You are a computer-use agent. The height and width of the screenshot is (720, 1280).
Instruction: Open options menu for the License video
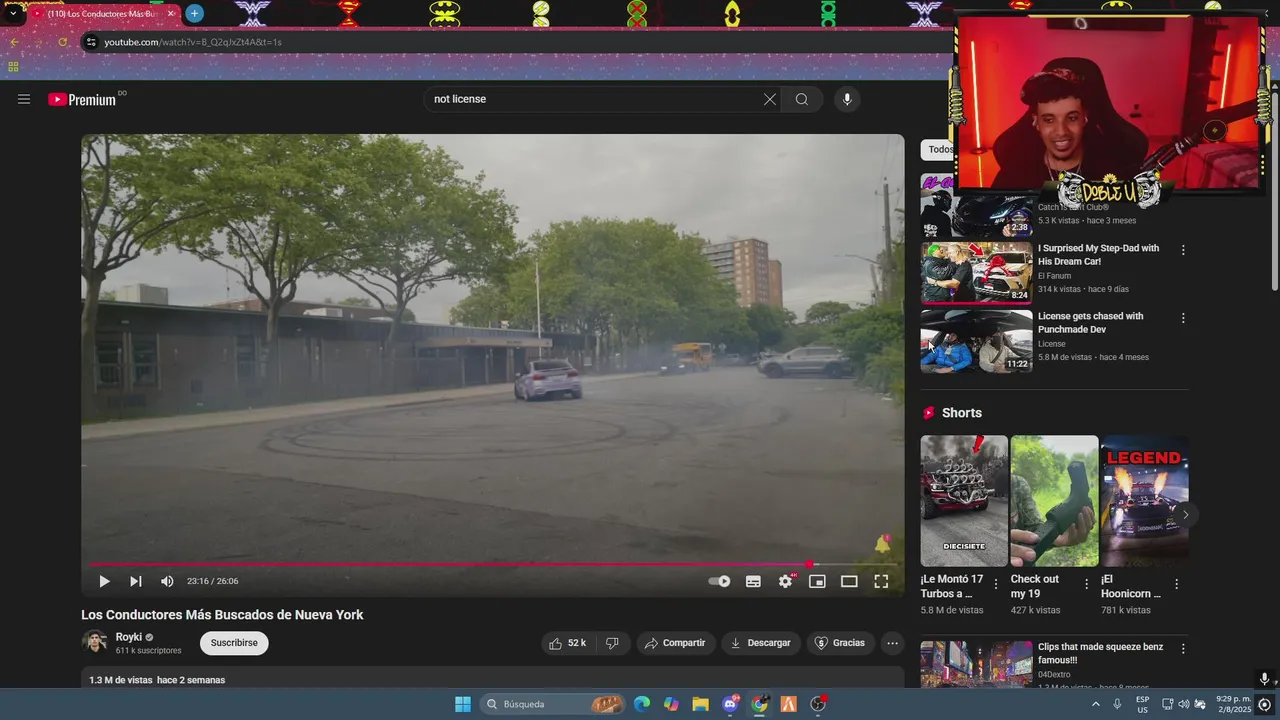[x=1183, y=318]
